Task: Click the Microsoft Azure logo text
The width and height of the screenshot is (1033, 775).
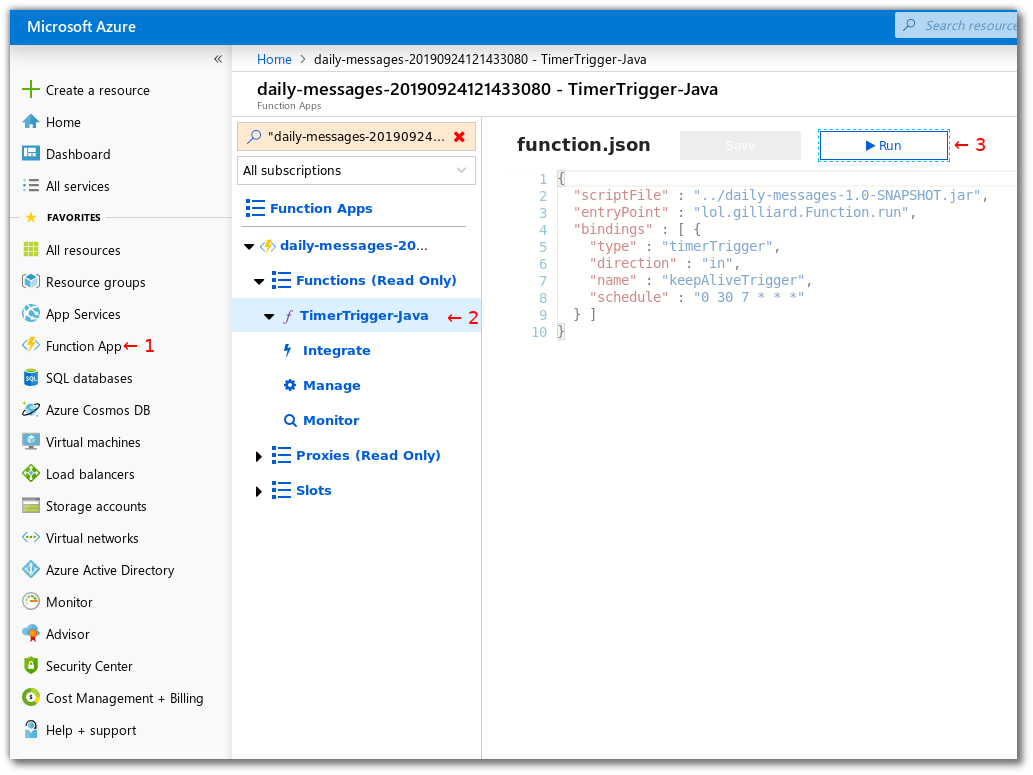Action: pos(81,26)
